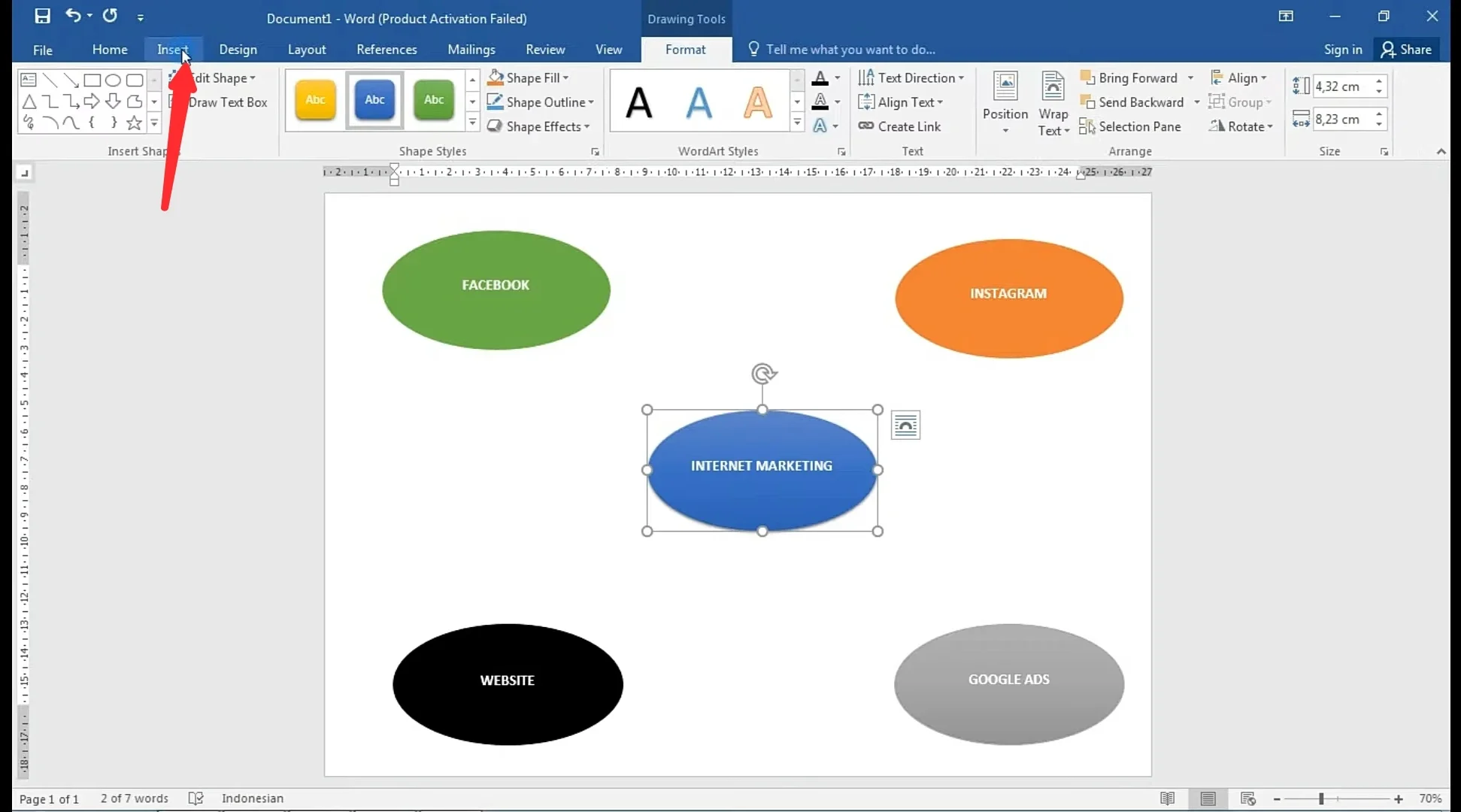
Task: Switch to the Design tab
Action: pyautogui.click(x=238, y=50)
